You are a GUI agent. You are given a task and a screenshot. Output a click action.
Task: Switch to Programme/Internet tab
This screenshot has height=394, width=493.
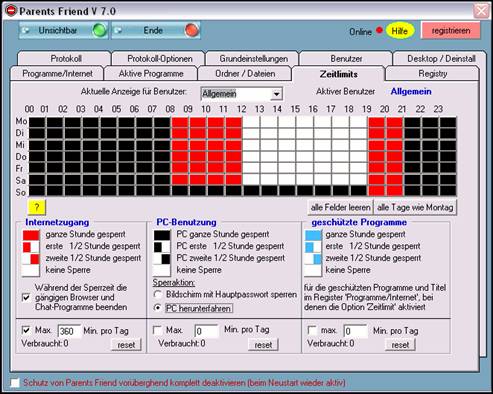tap(57, 74)
